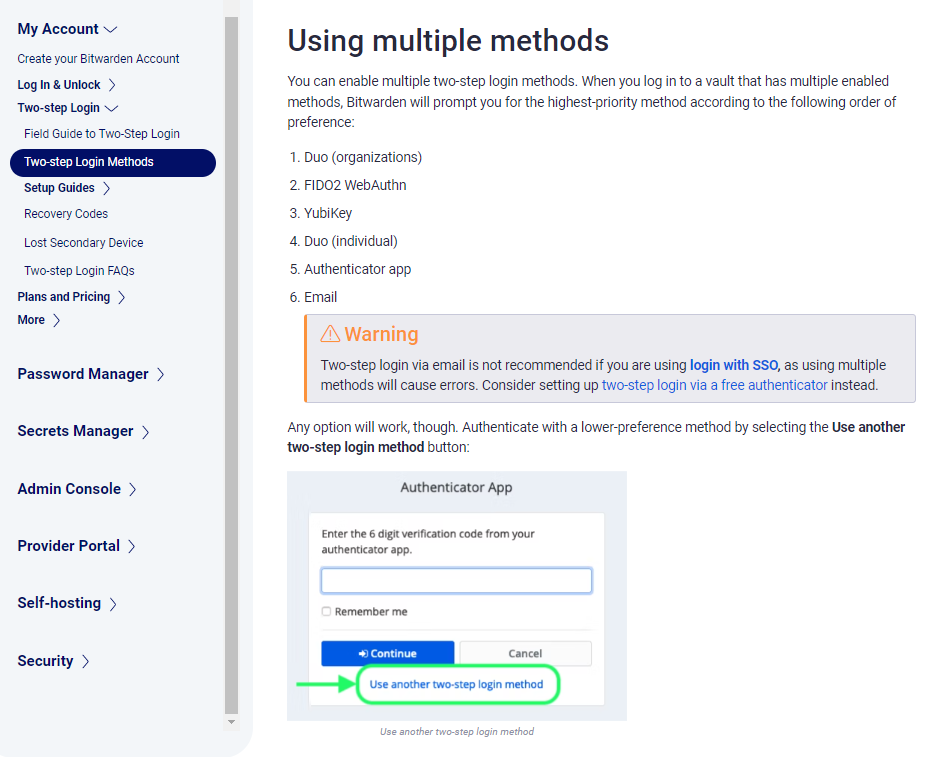Open the Log In & Unlock section
This screenshot has height=757, width=950.
(x=59, y=85)
